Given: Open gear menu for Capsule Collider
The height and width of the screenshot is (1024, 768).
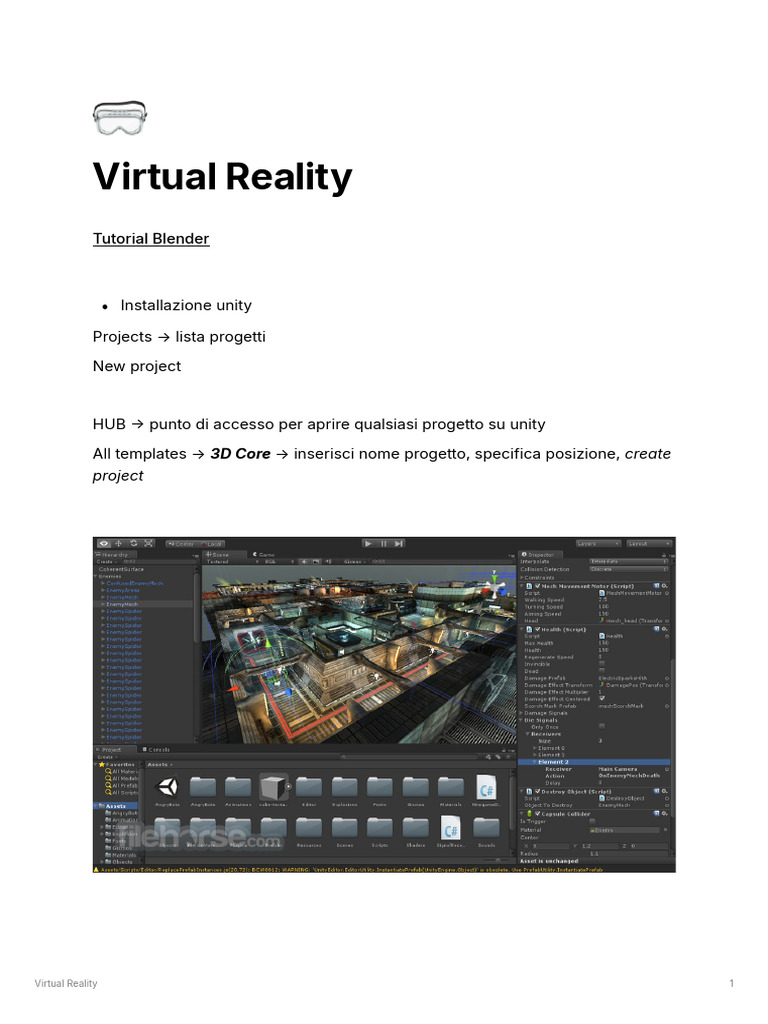Looking at the screenshot, I should tap(665, 814).
